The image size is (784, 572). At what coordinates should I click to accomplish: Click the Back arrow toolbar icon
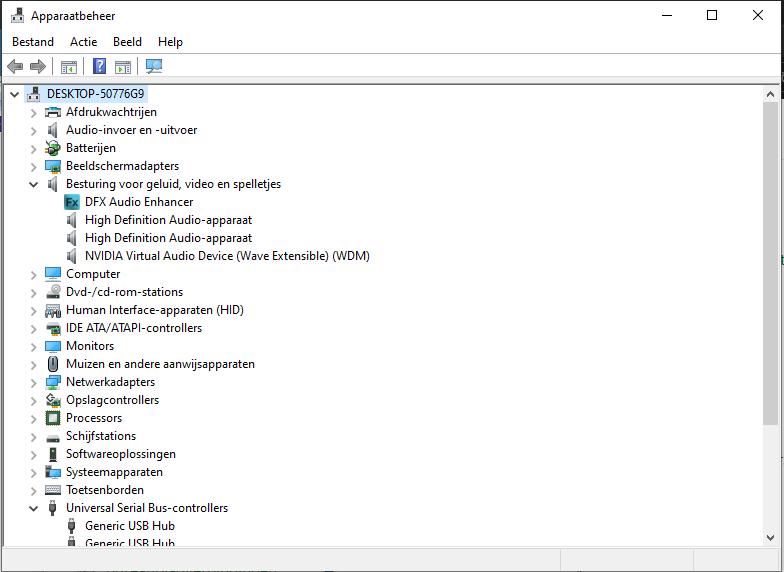click(x=16, y=66)
